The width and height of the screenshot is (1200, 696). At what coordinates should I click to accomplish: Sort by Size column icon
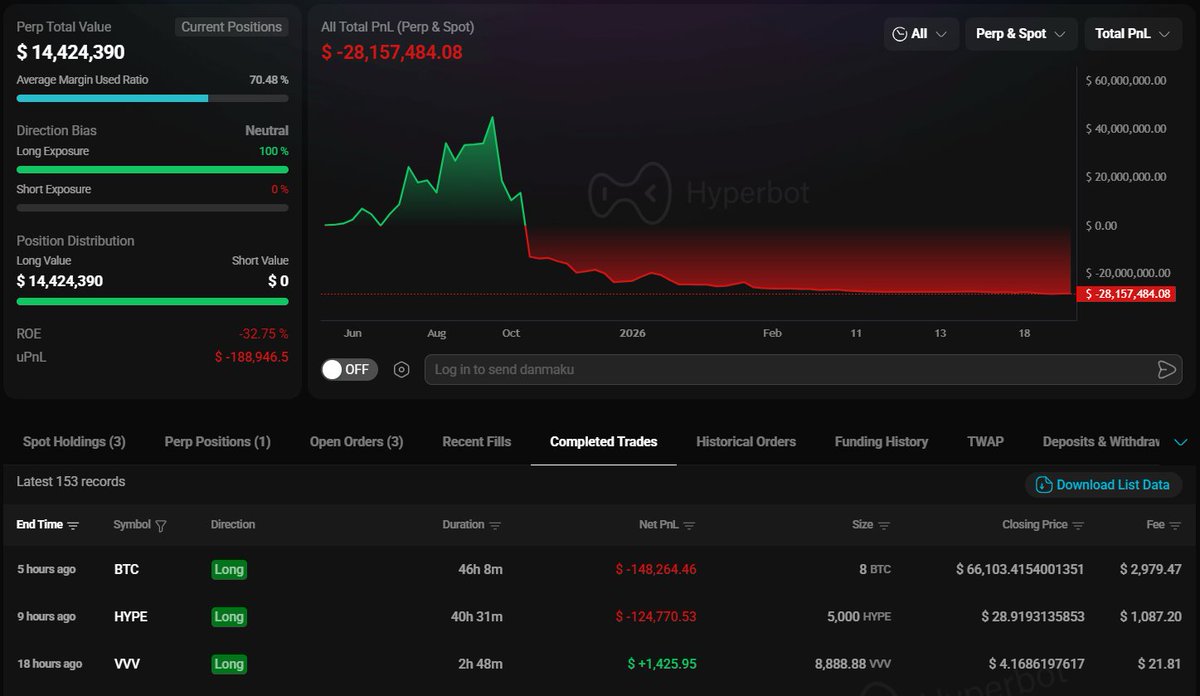coord(884,525)
